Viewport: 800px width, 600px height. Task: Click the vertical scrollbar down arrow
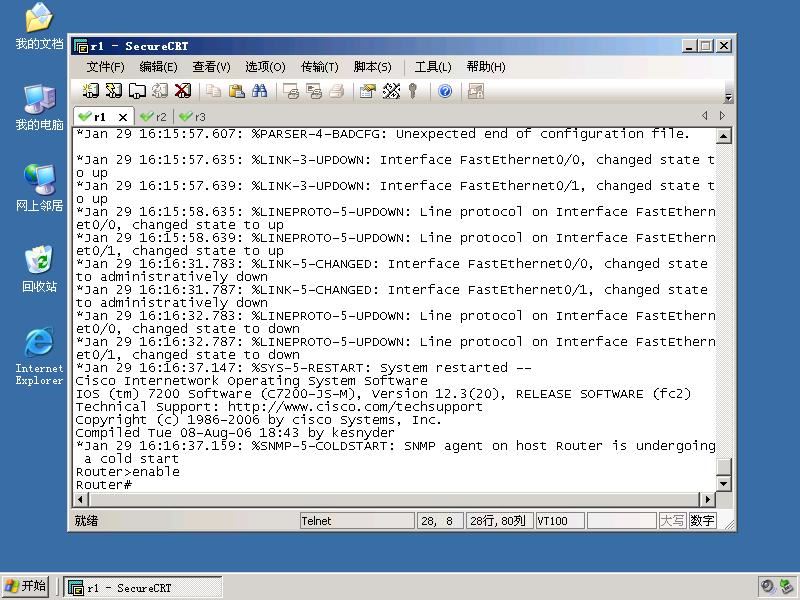point(723,484)
